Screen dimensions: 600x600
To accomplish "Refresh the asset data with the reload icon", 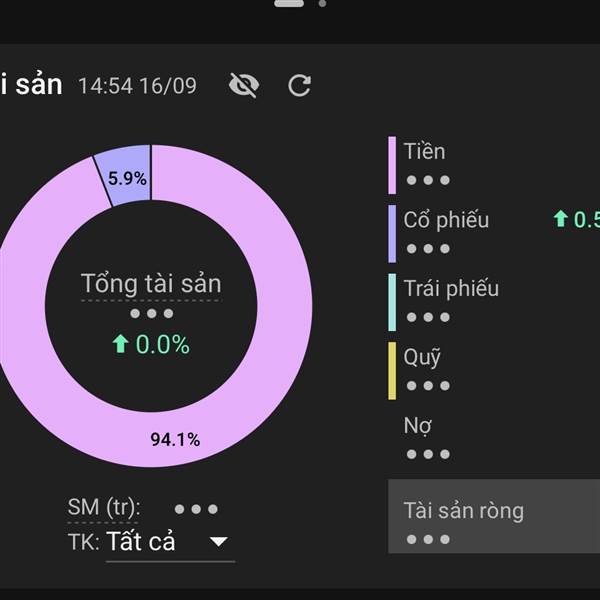I will pyautogui.click(x=300, y=85).
